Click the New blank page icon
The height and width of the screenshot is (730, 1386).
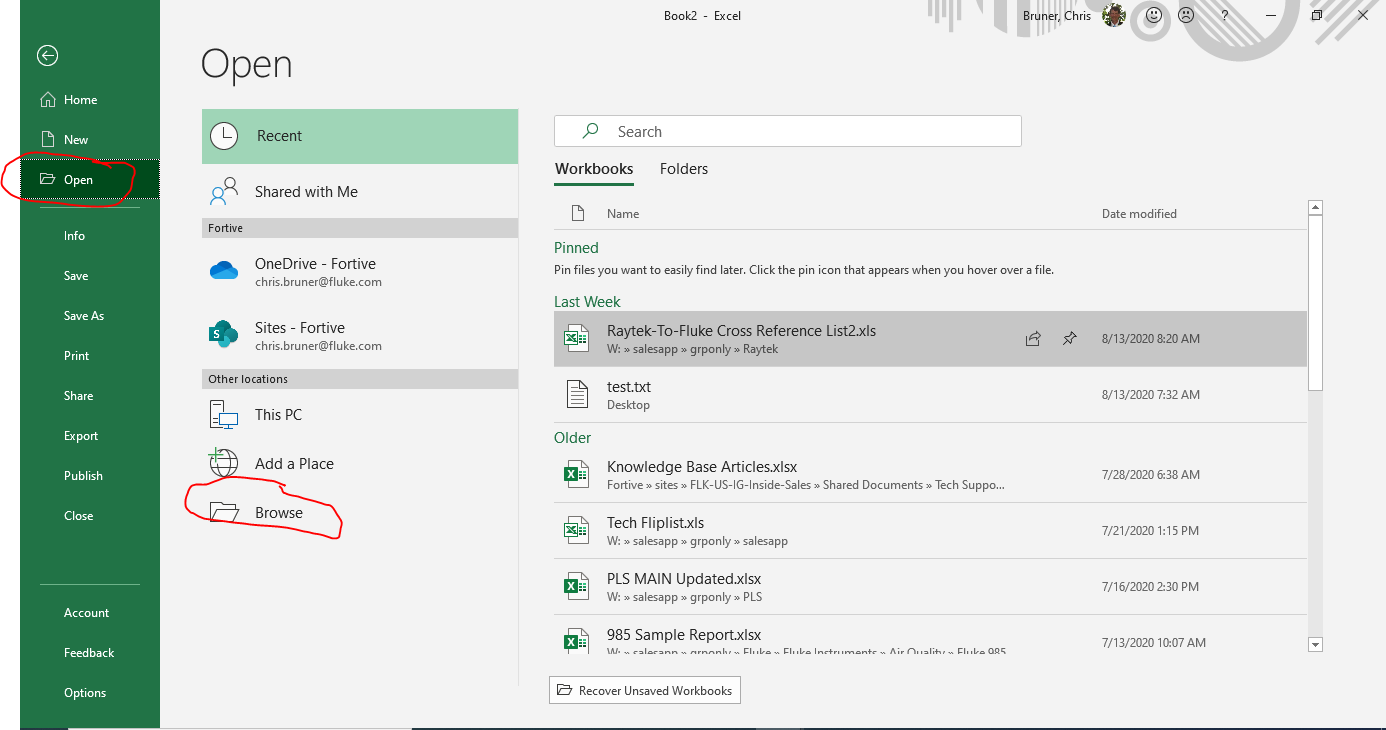pos(46,140)
